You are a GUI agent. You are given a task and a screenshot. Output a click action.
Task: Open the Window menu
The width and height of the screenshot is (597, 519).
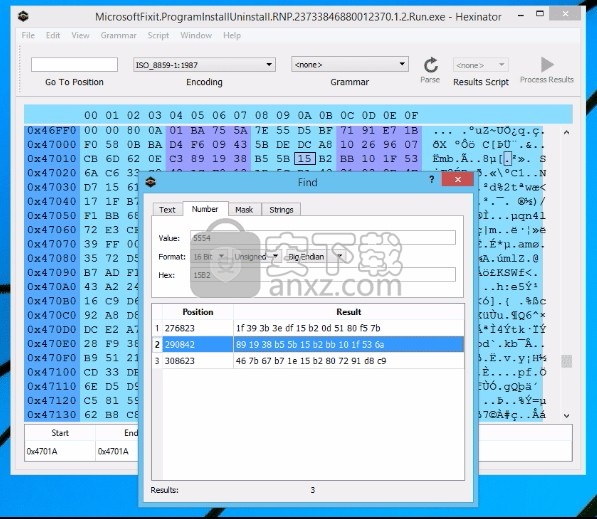tap(196, 35)
